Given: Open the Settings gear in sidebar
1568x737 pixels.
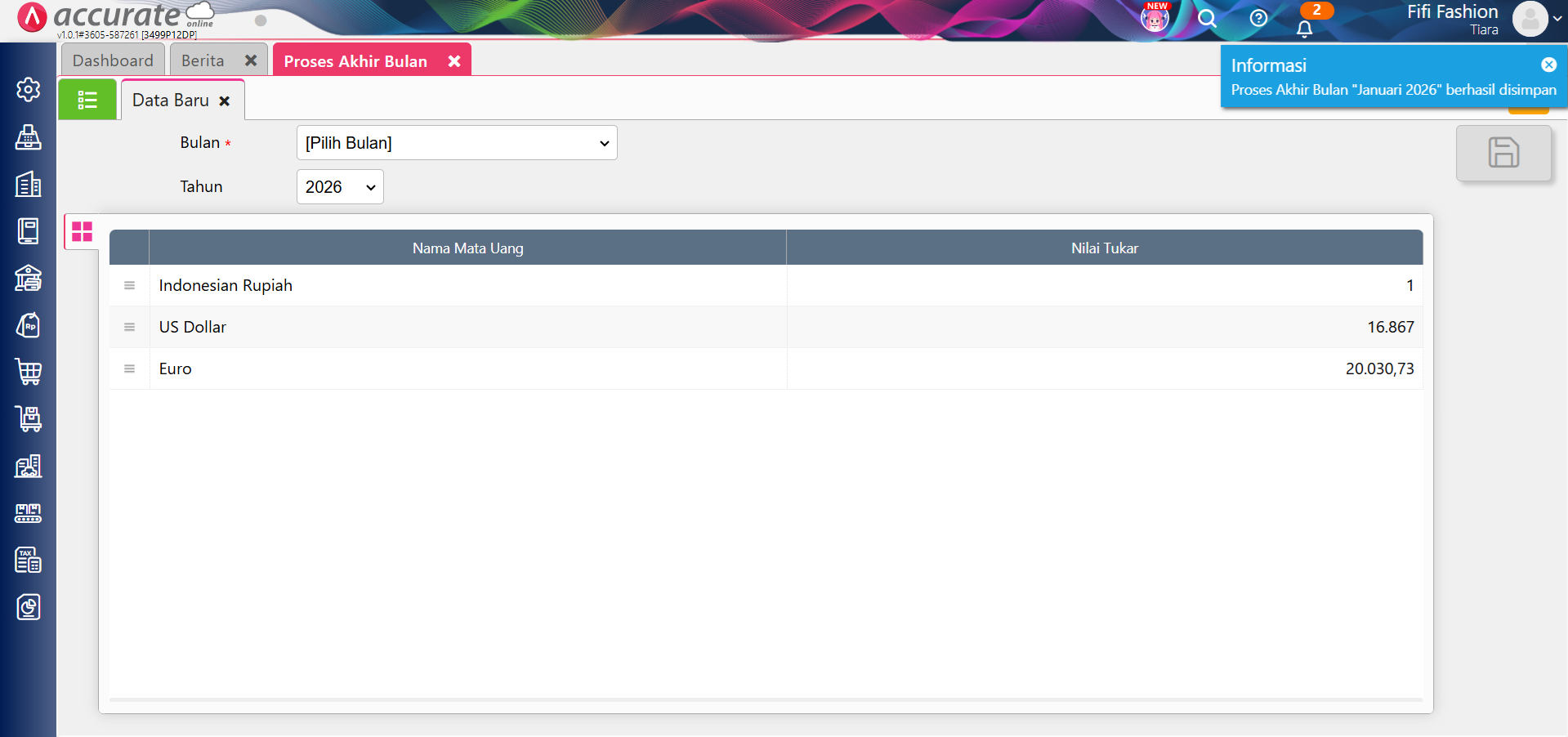Looking at the screenshot, I should coord(29,89).
